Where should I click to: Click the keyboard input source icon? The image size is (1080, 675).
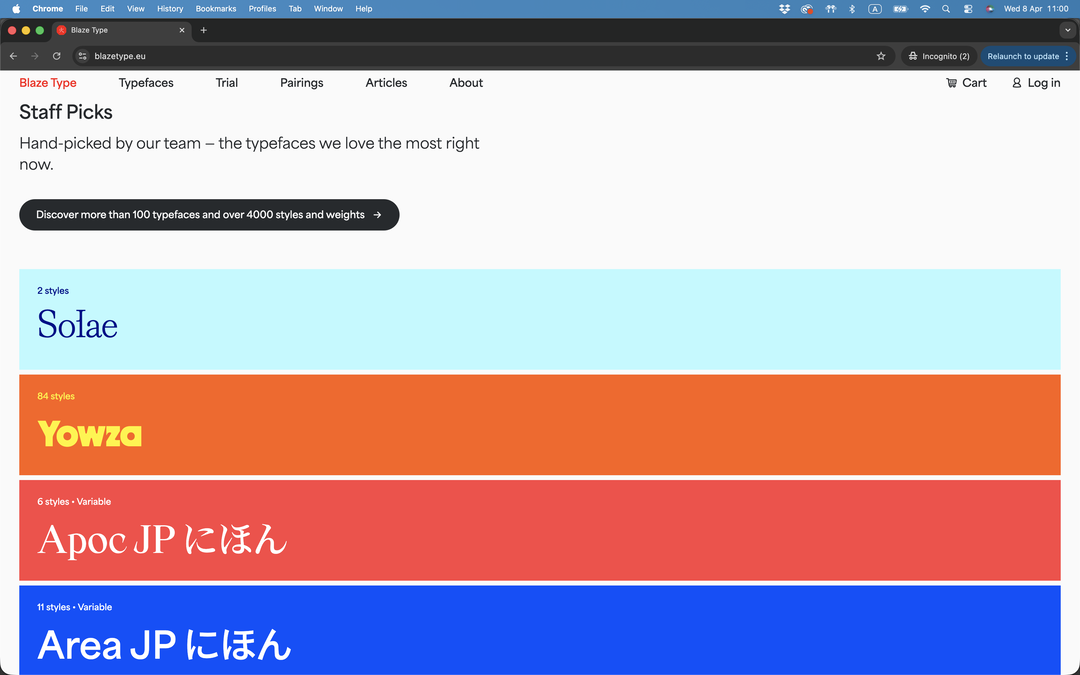(x=875, y=9)
